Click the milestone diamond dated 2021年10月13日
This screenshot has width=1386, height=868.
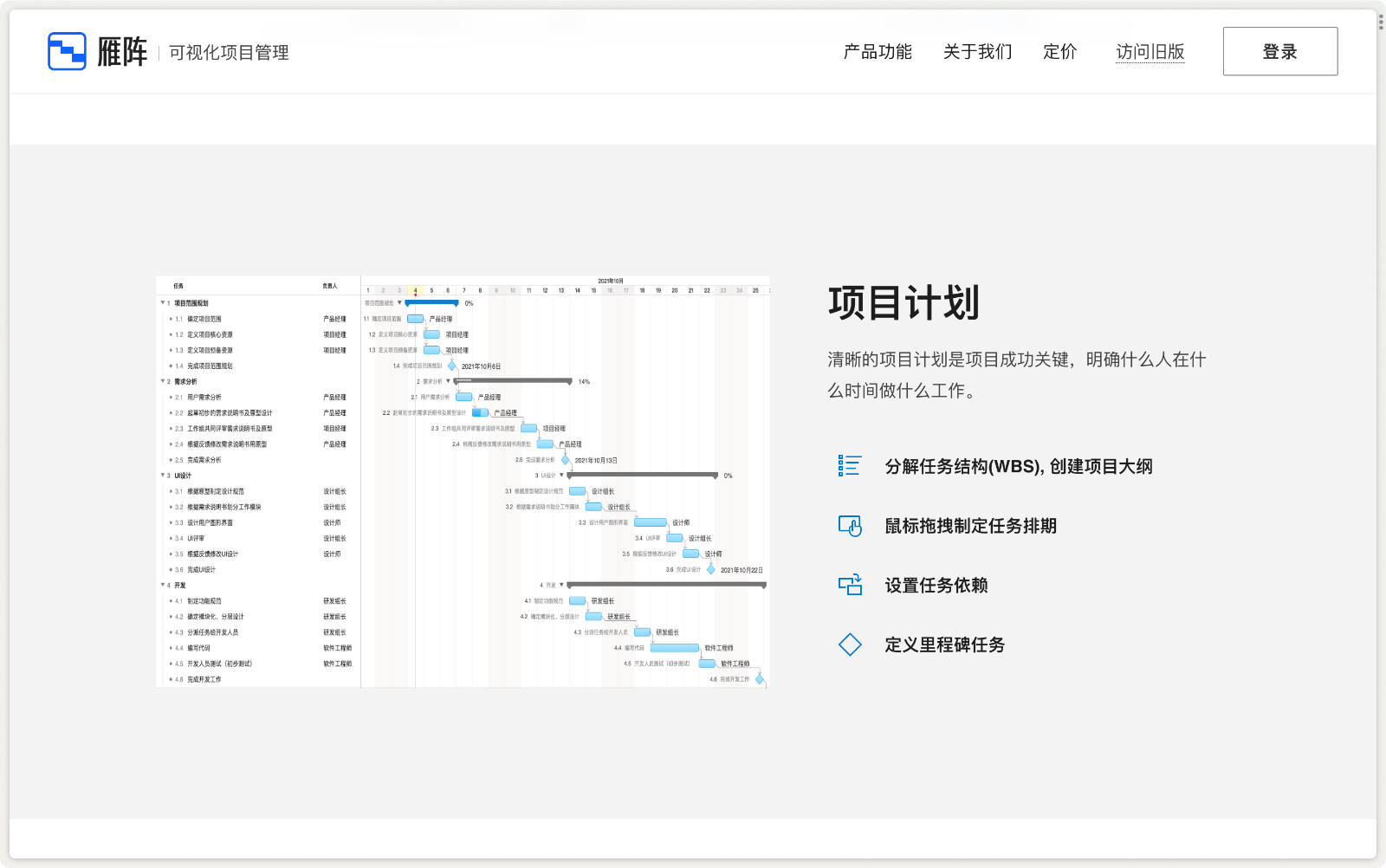(565, 460)
